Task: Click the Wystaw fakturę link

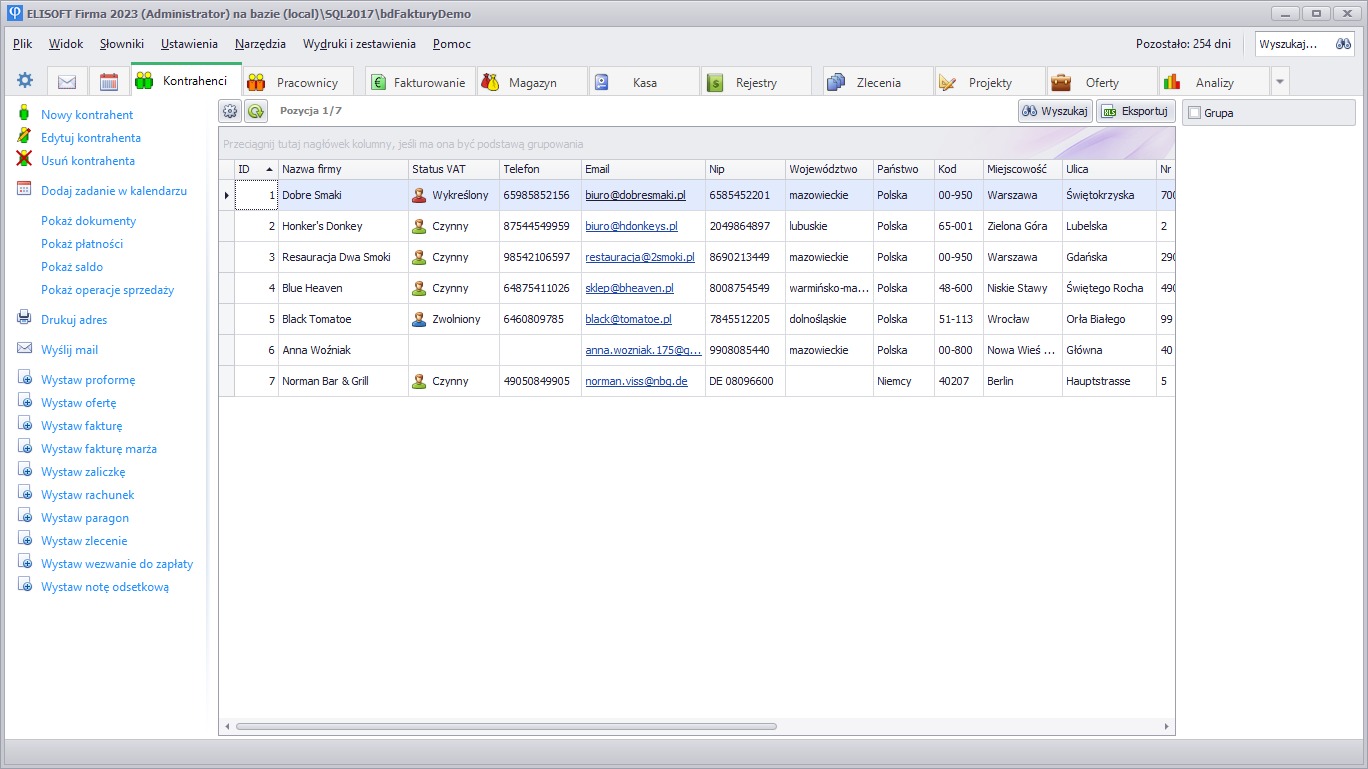Action: click(x=81, y=425)
